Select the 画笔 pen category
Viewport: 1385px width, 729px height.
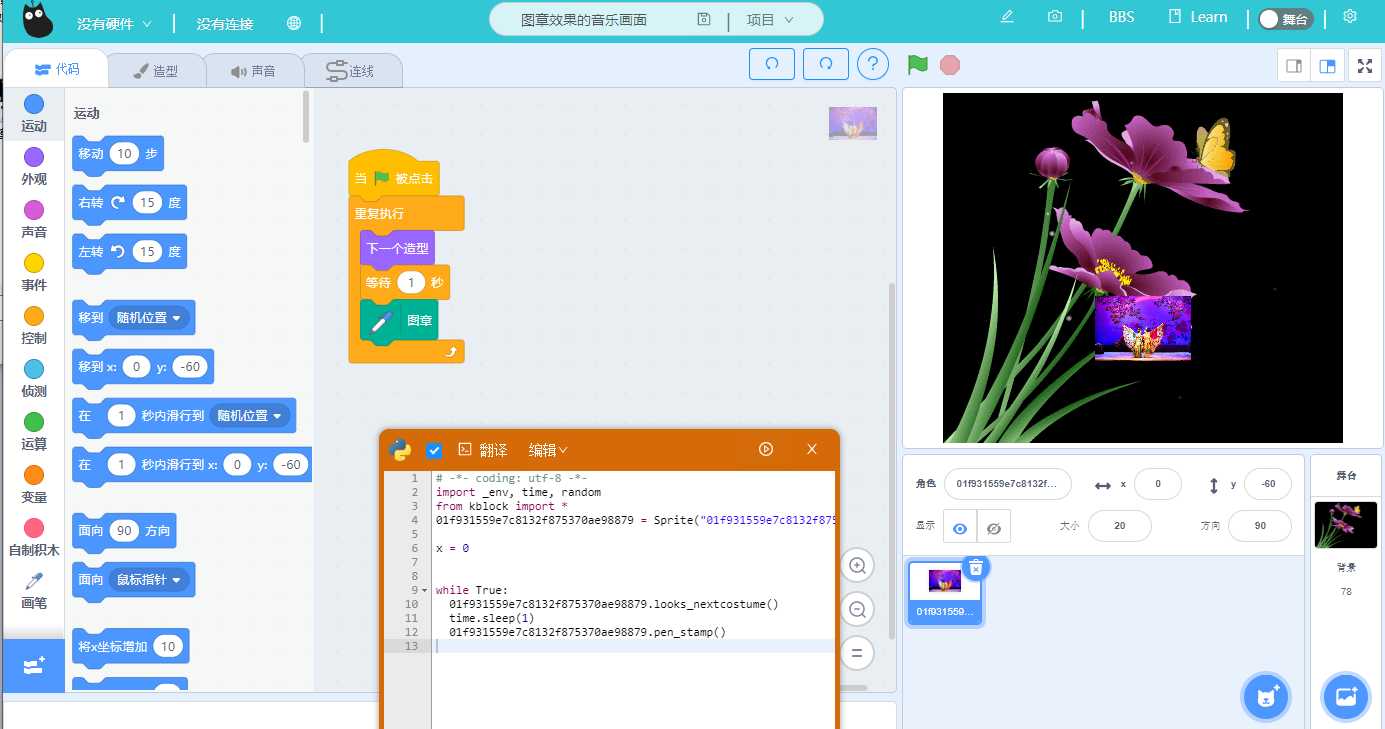pos(34,590)
